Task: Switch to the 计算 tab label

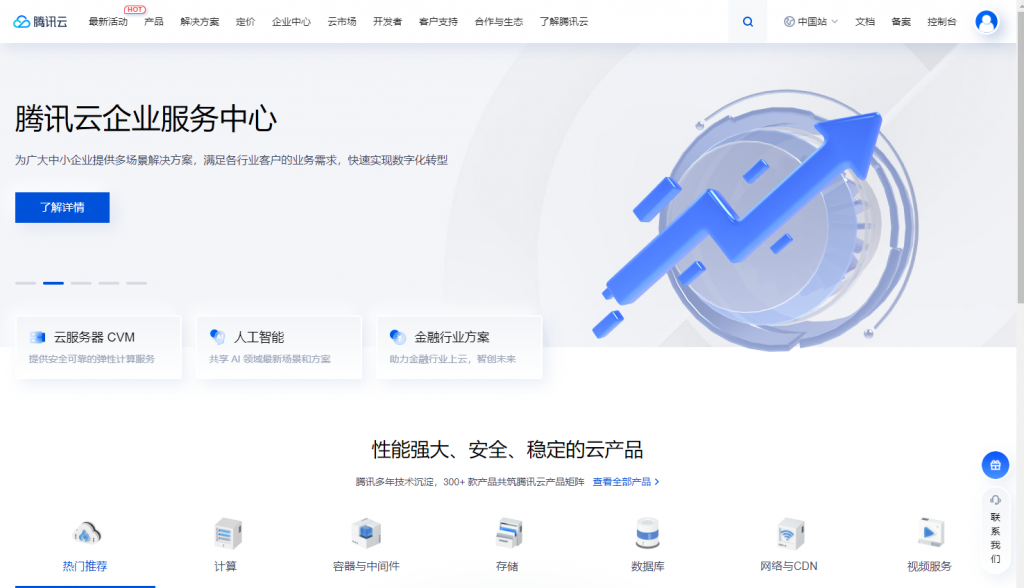Action: tap(225, 566)
